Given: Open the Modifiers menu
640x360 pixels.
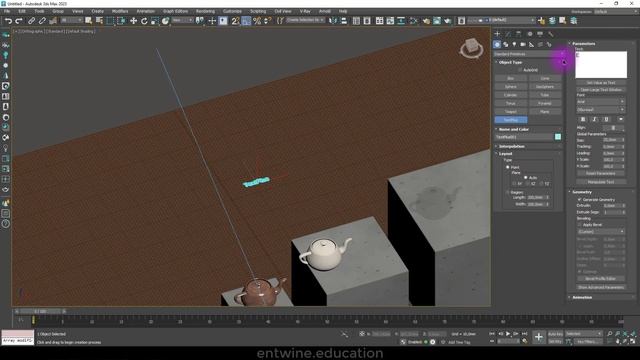Looking at the screenshot, I should click(x=120, y=11).
